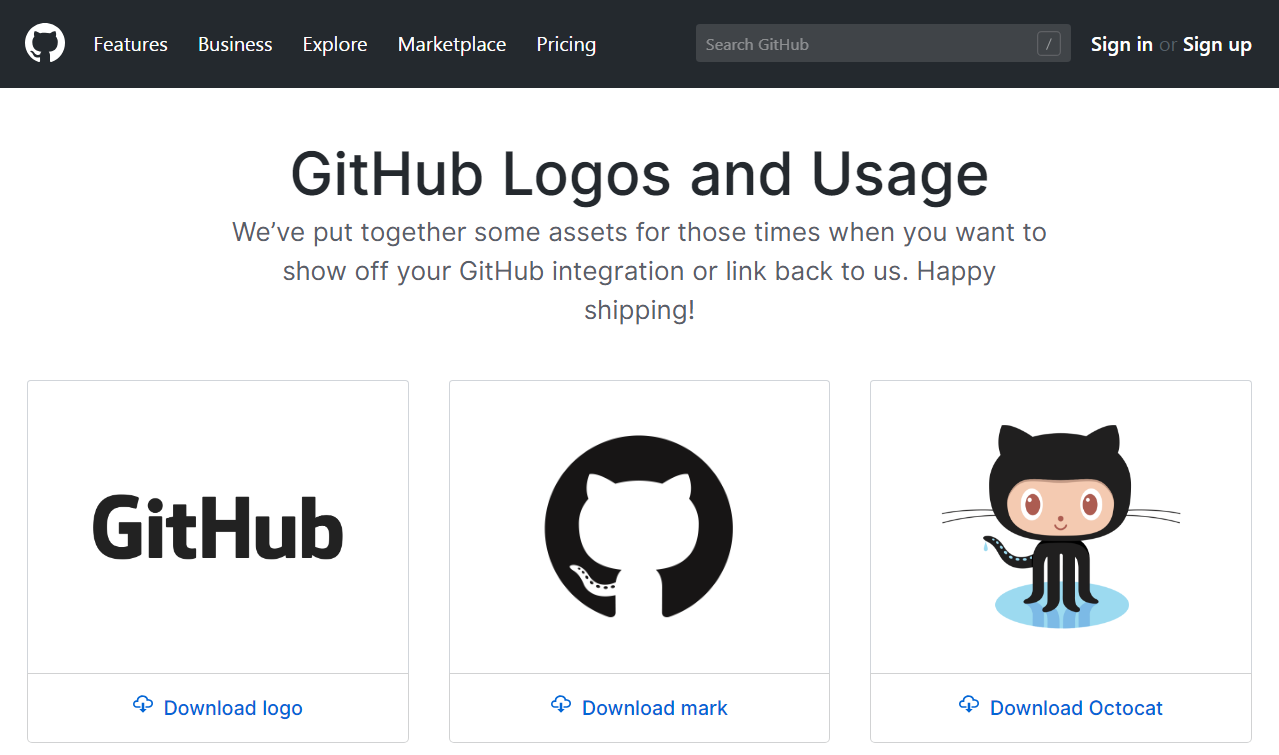1279x755 pixels.
Task: View the Pricing page
Action: 566,44
